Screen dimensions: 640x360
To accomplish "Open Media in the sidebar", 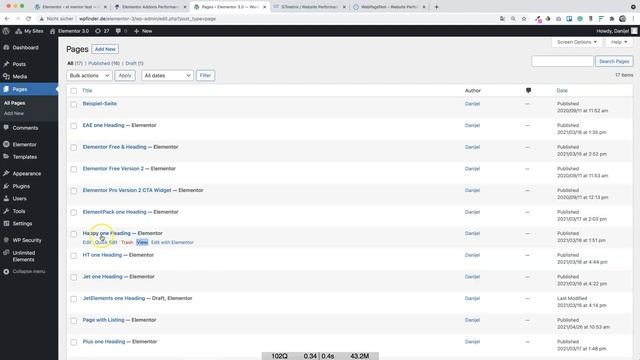I will tap(20, 77).
